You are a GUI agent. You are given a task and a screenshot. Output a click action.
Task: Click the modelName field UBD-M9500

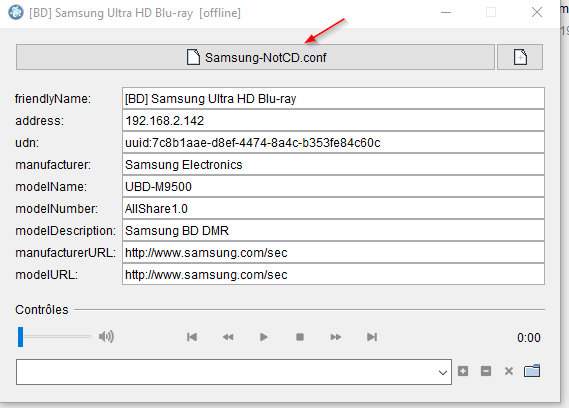333,187
